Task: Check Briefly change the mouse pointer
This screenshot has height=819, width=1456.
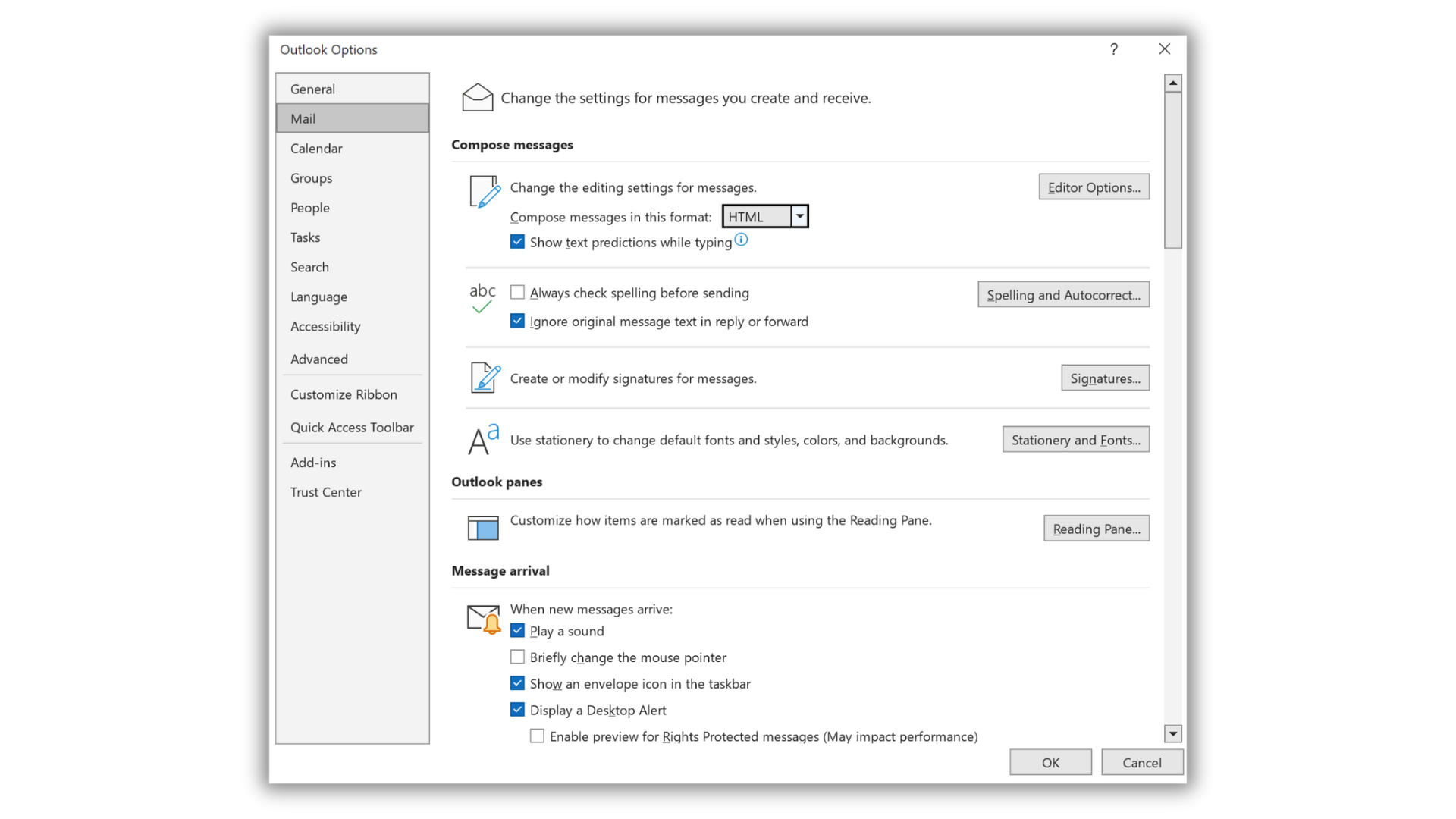Action: coord(517,657)
